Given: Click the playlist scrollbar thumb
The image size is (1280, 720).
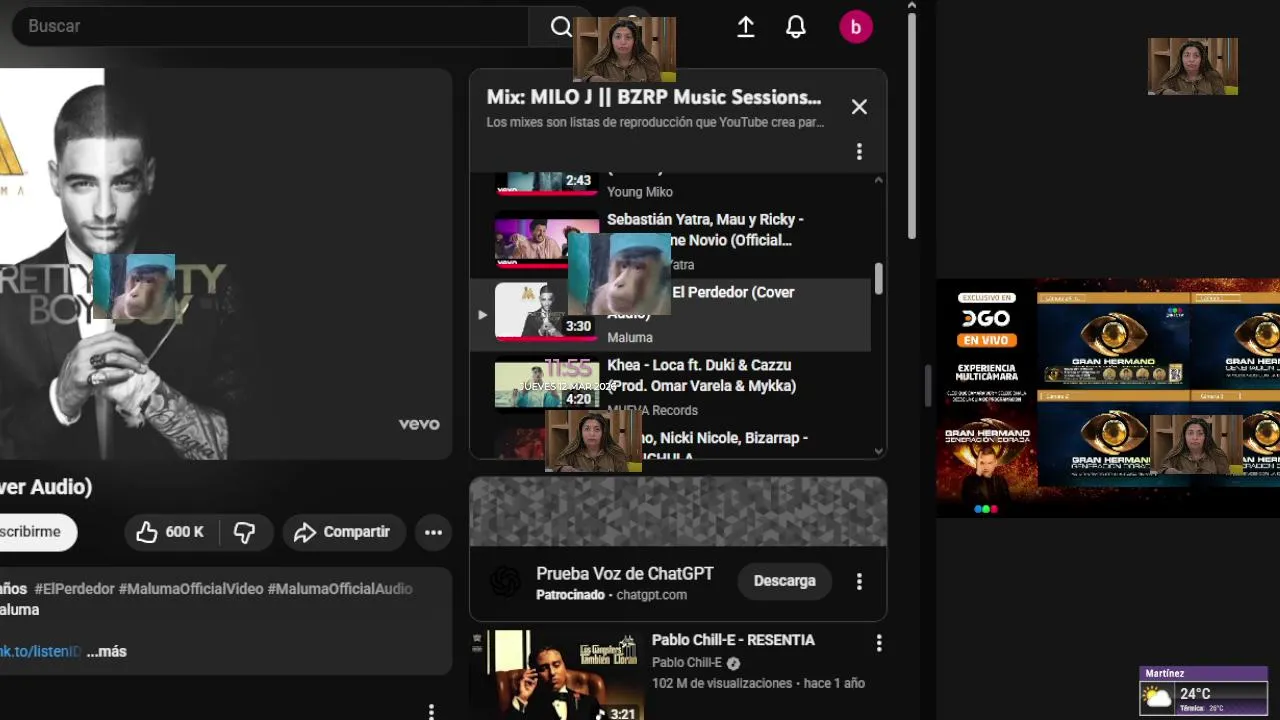Looking at the screenshot, I should [x=878, y=278].
